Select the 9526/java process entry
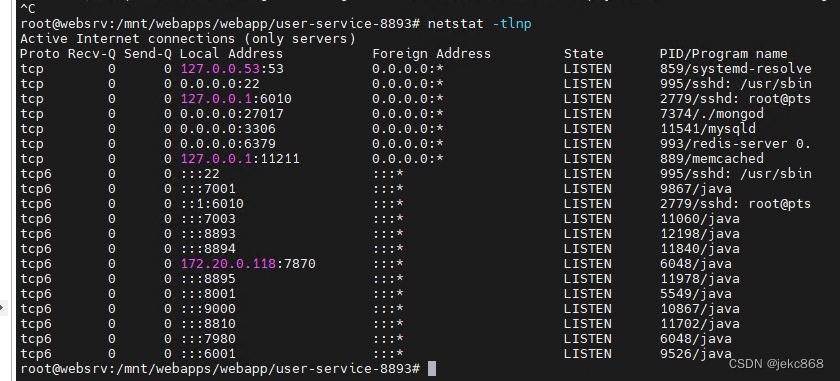This screenshot has height=381, width=840. point(696,354)
